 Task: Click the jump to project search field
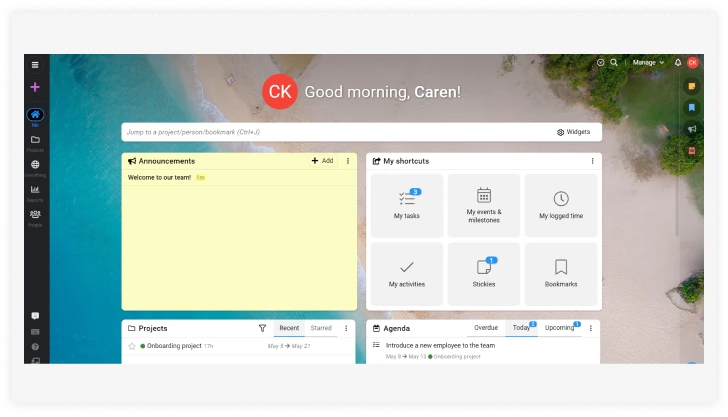coord(330,132)
